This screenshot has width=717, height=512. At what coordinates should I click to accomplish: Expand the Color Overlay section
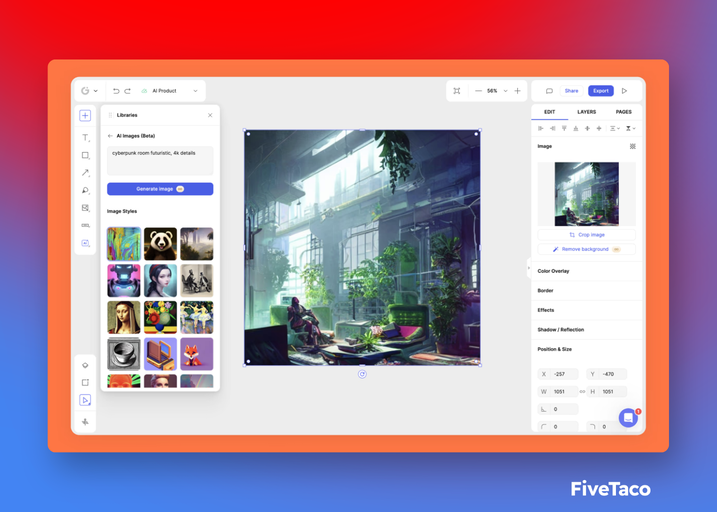[587, 271]
